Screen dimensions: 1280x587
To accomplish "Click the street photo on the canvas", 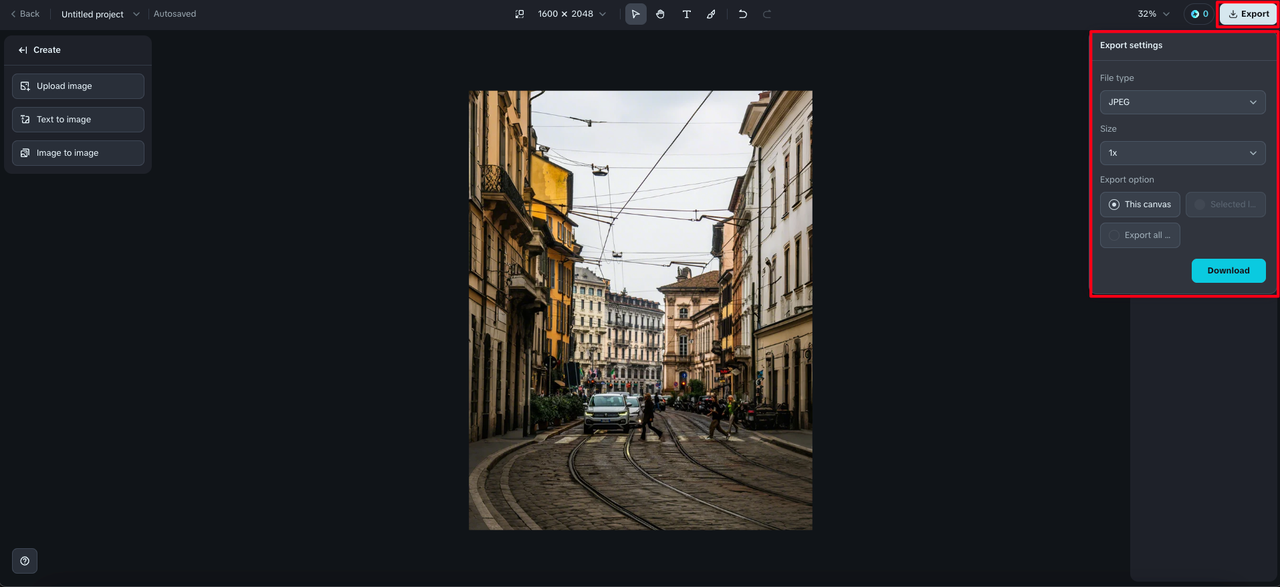I will pyautogui.click(x=640, y=310).
